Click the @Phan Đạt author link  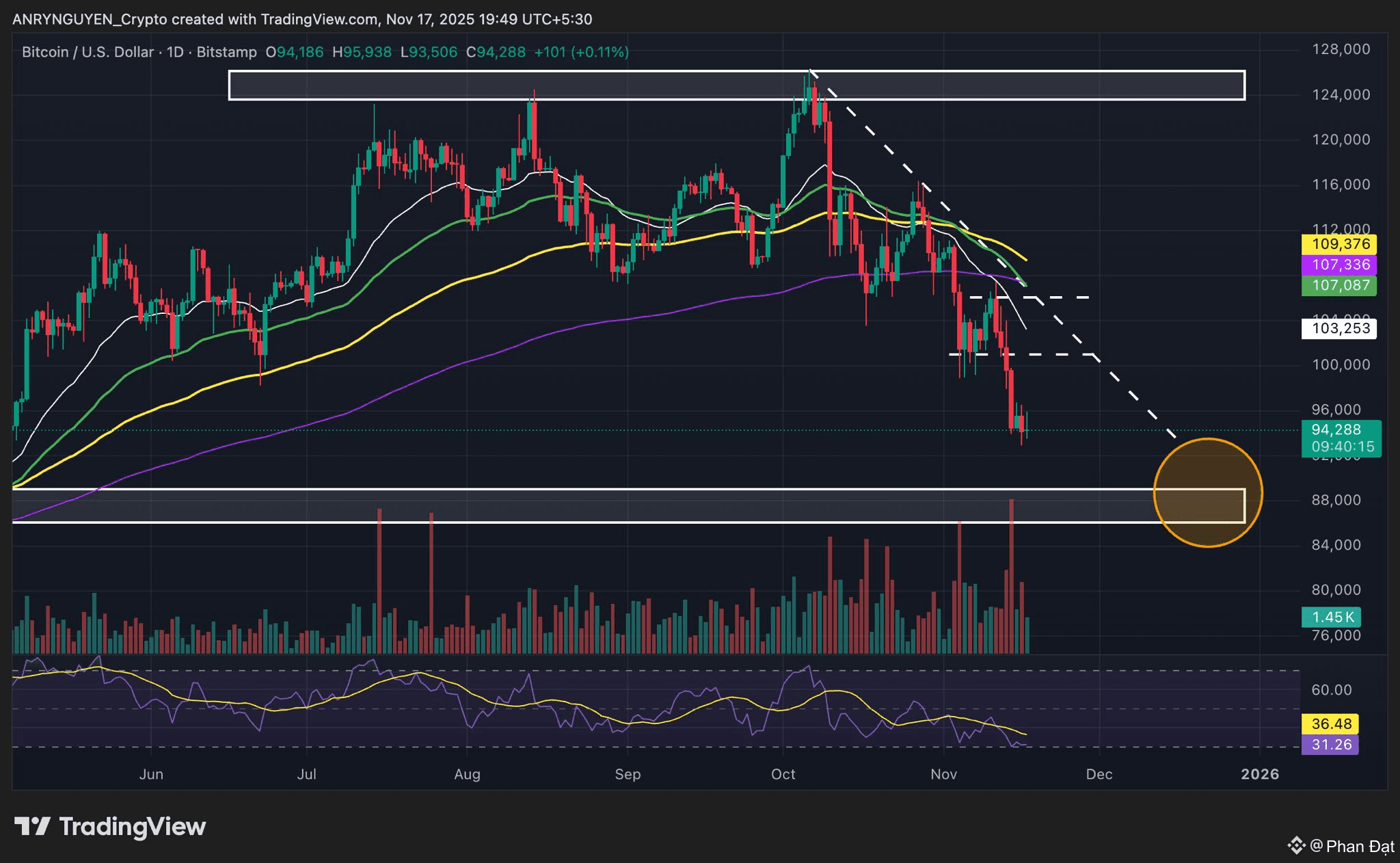1352,847
